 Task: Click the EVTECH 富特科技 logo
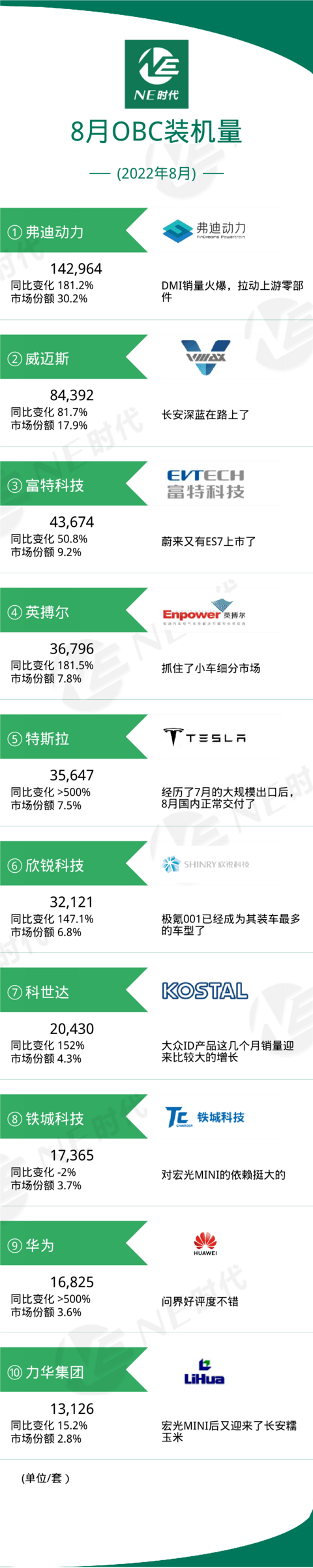[205, 484]
